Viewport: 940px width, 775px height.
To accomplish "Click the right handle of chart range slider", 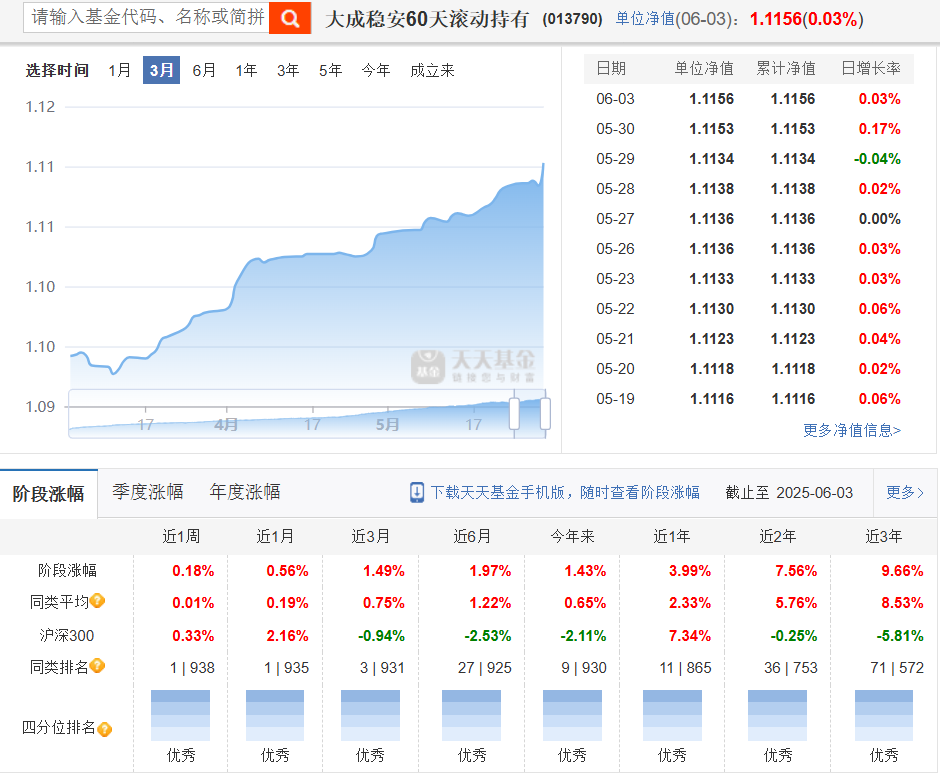I will point(545,414).
